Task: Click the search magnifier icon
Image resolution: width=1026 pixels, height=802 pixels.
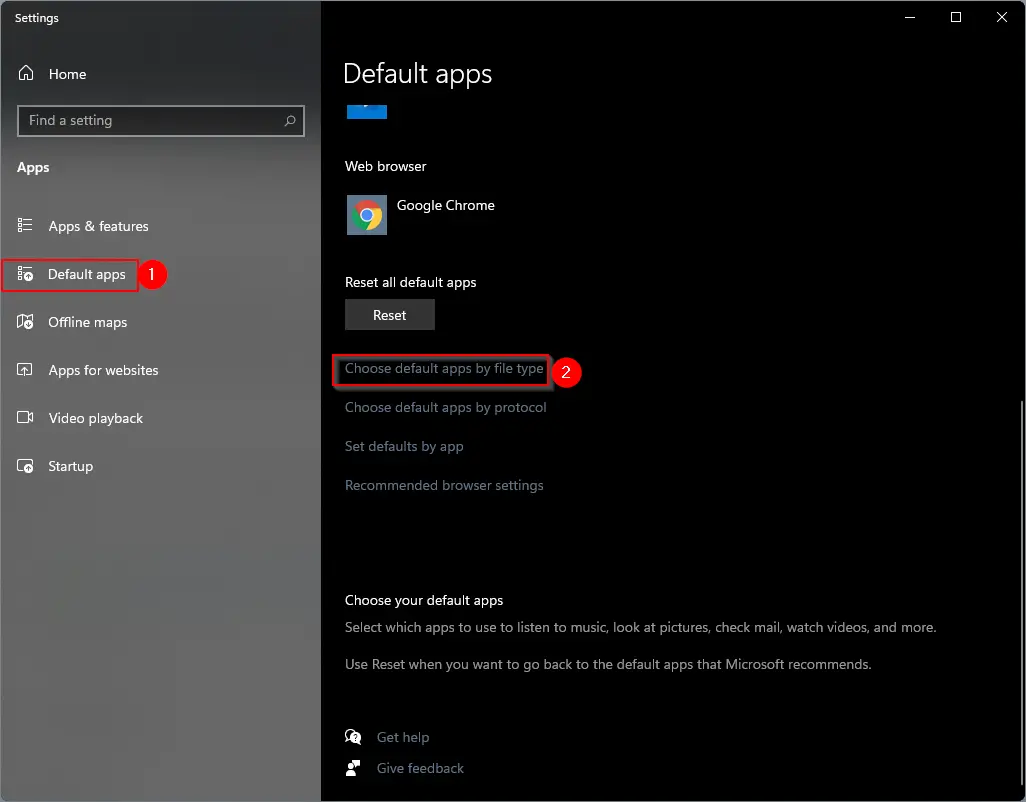Action: 290,120
